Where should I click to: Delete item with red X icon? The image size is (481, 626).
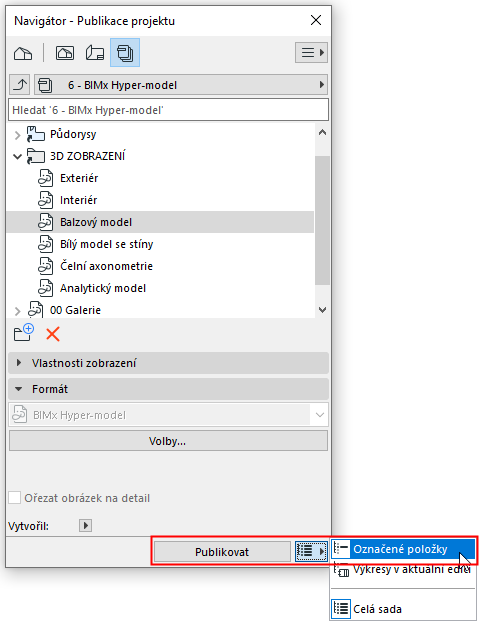53,334
